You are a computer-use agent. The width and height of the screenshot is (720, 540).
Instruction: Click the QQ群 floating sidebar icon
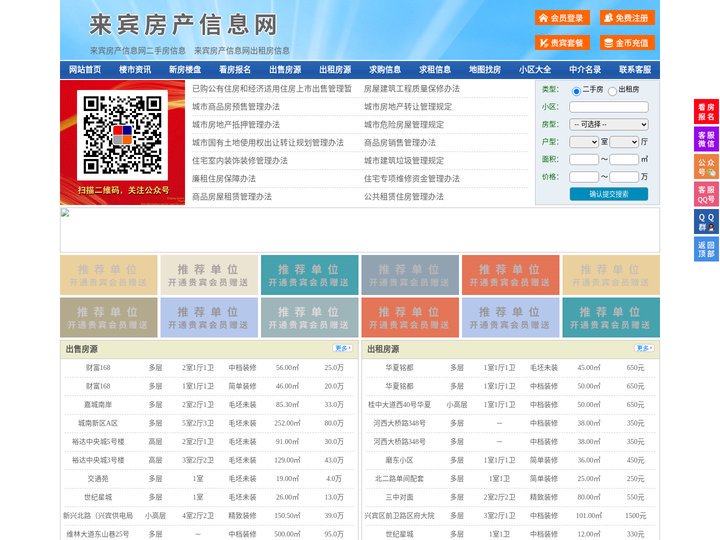pyautogui.click(x=706, y=222)
